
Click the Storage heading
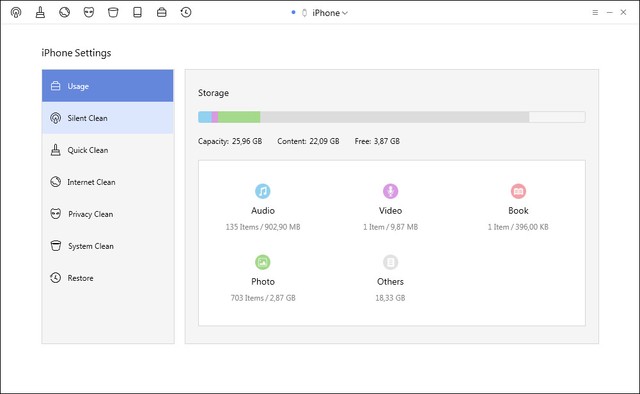[x=213, y=93]
